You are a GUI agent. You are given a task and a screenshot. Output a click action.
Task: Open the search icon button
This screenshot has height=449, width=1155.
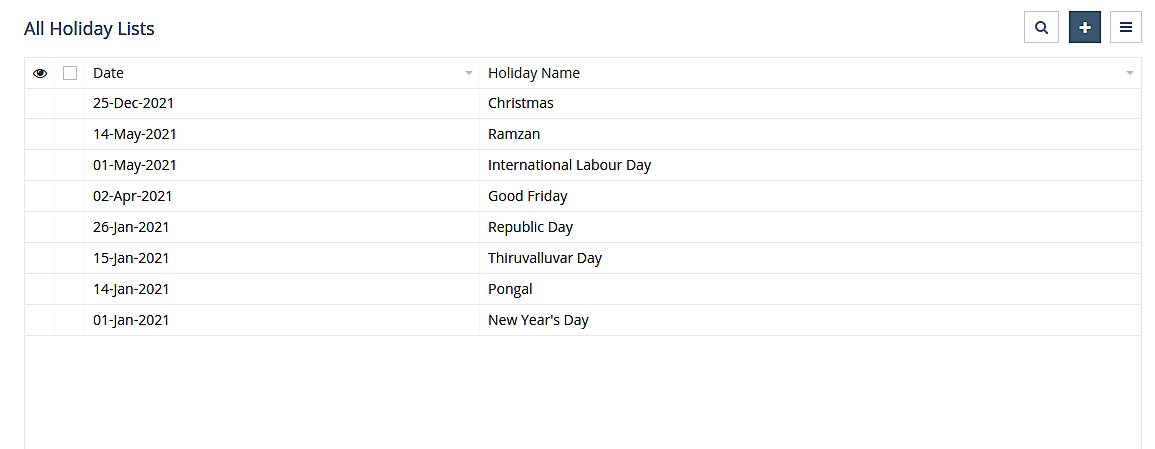pyautogui.click(x=1041, y=28)
